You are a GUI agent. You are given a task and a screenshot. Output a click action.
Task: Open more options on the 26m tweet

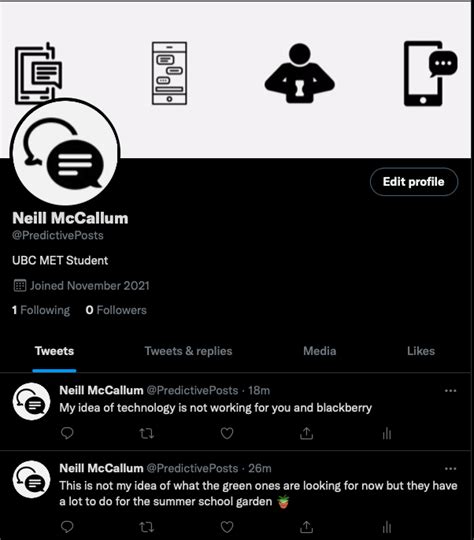point(450,468)
